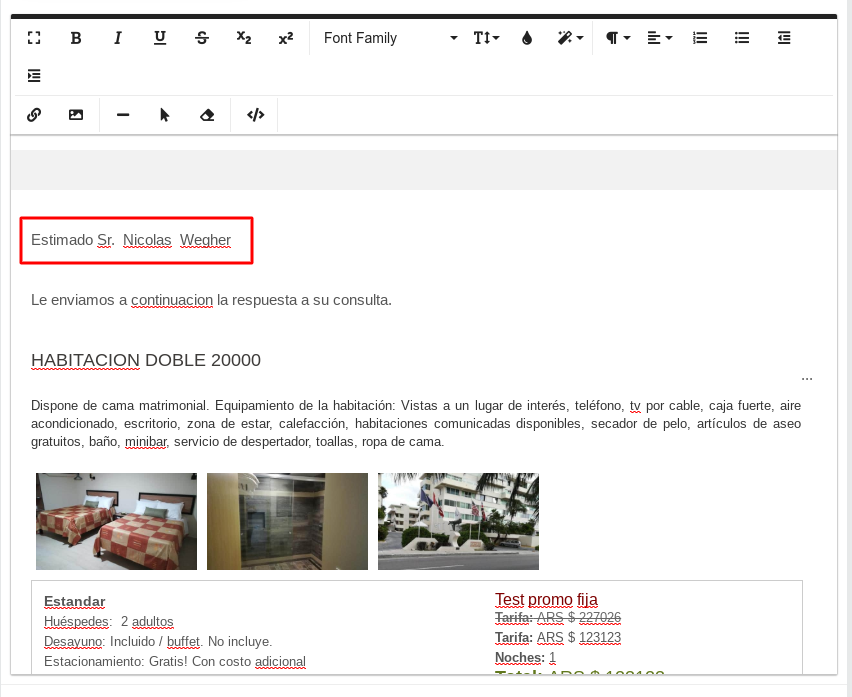Expand the '...' more options below HABITACION DOBLE
Viewport: 852px width, 697px height.
click(807, 378)
